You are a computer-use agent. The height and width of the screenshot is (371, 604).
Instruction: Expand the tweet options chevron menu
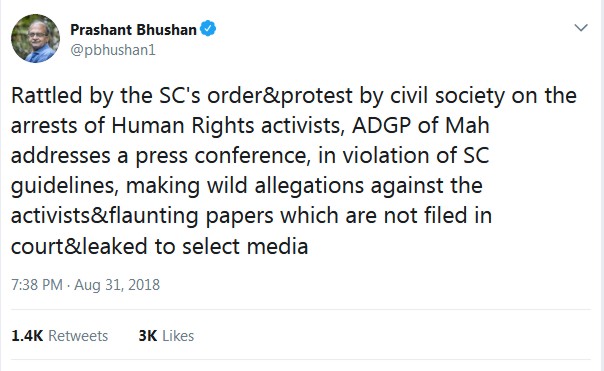(x=581, y=28)
